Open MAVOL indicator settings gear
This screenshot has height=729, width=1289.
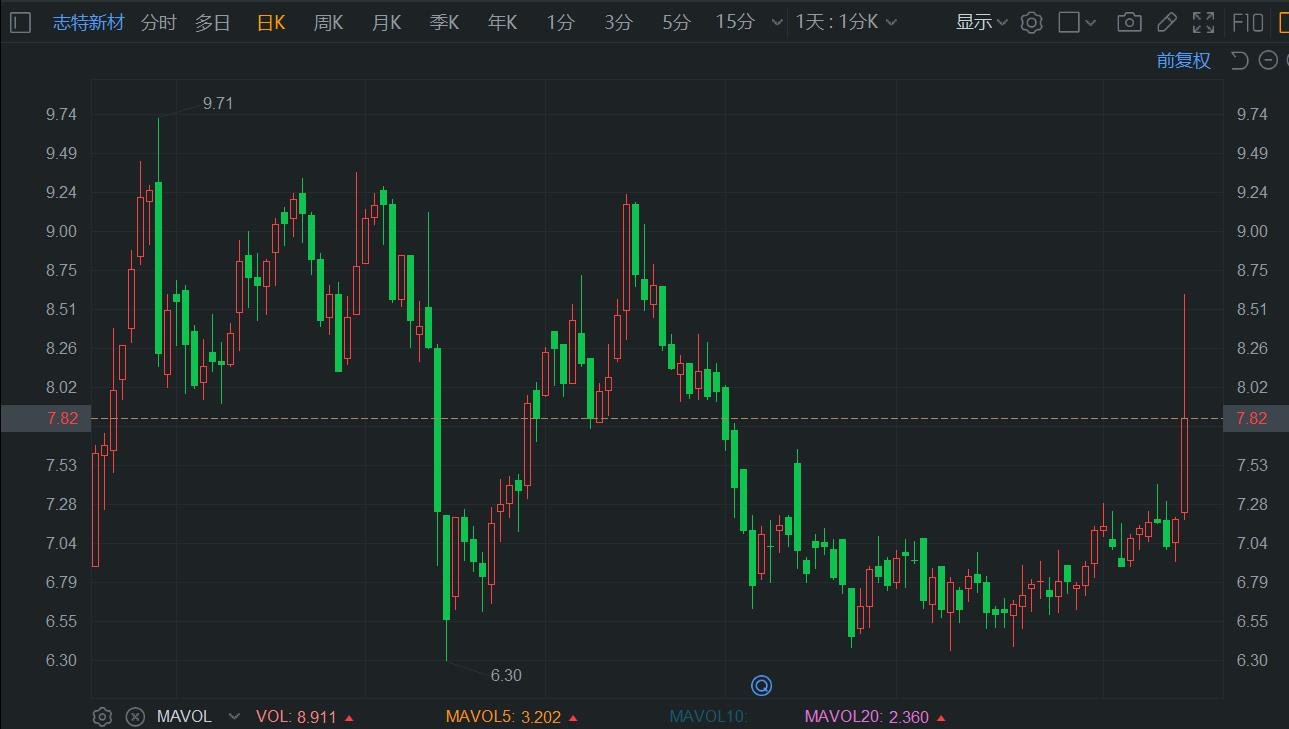point(102,716)
